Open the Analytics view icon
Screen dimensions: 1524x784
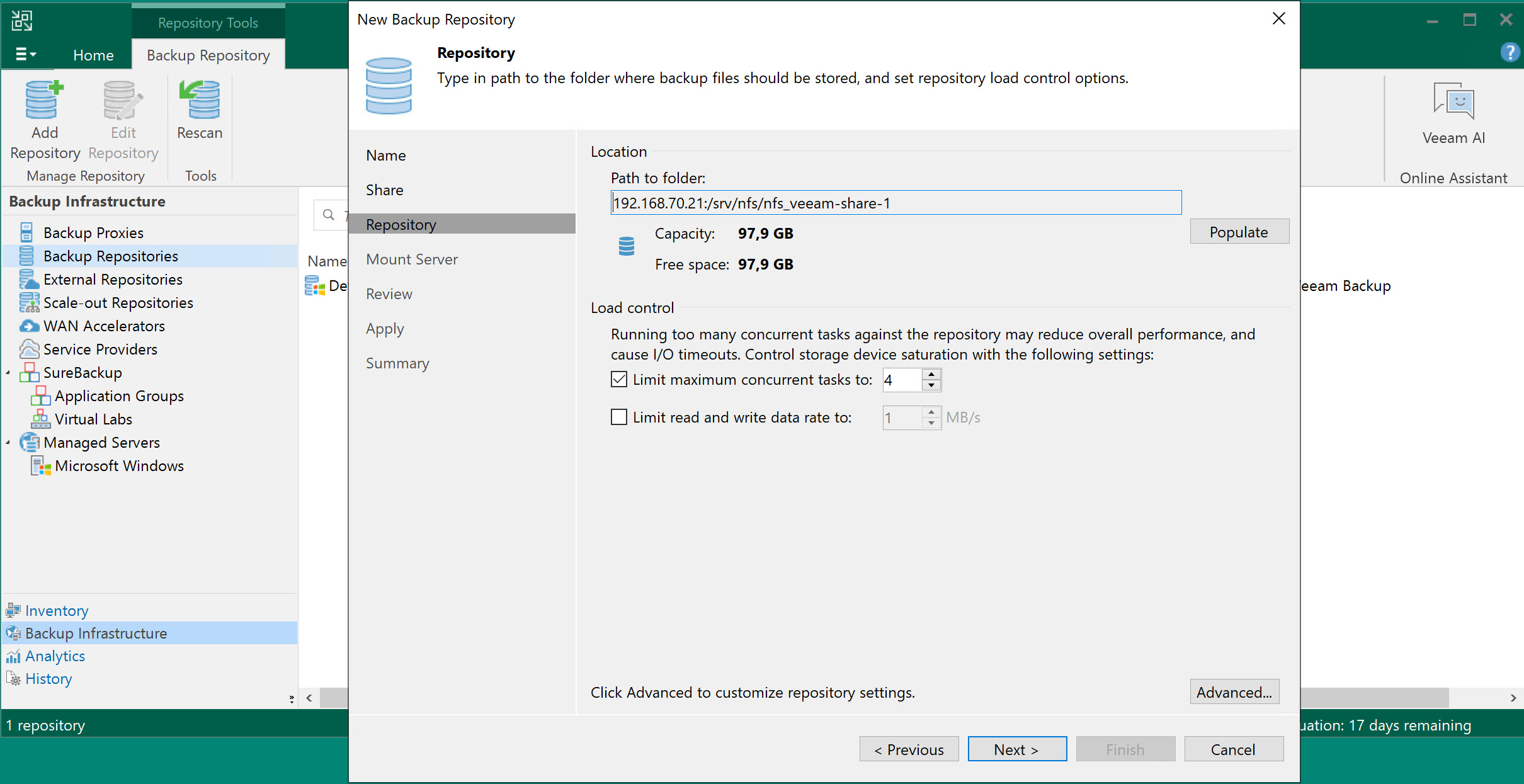tap(14, 656)
